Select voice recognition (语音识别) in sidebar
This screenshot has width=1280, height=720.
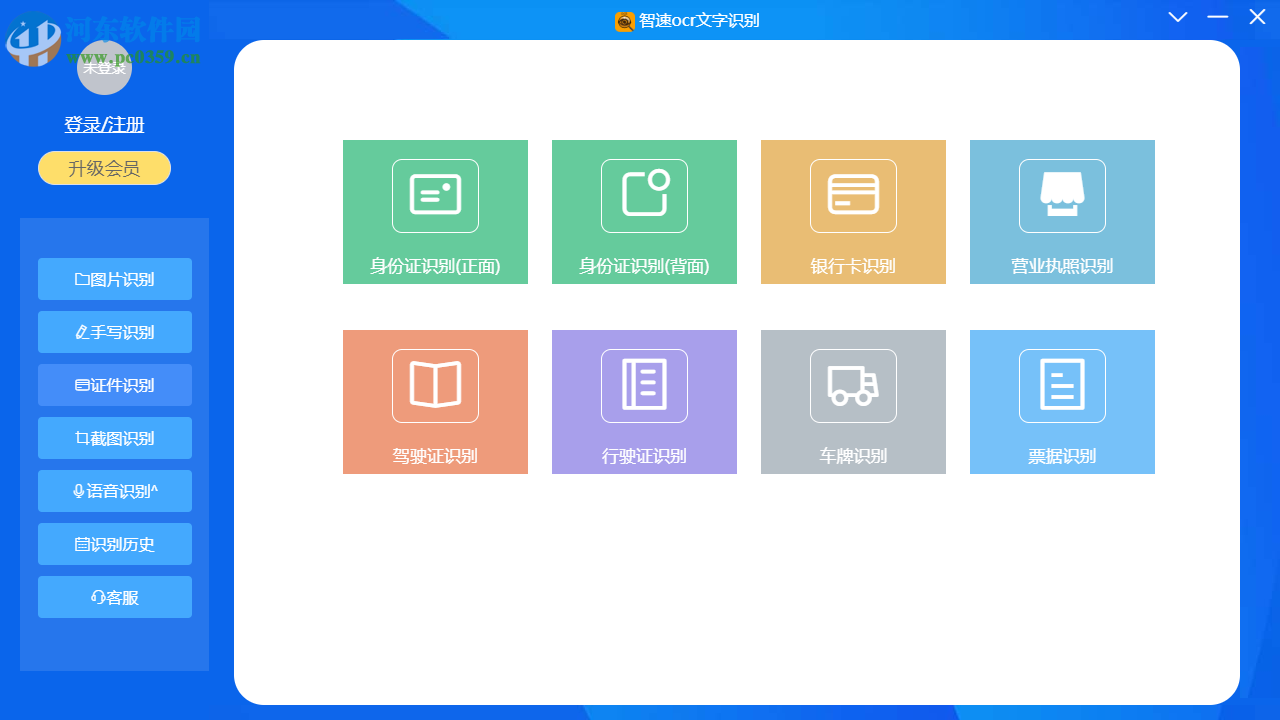click(114, 490)
